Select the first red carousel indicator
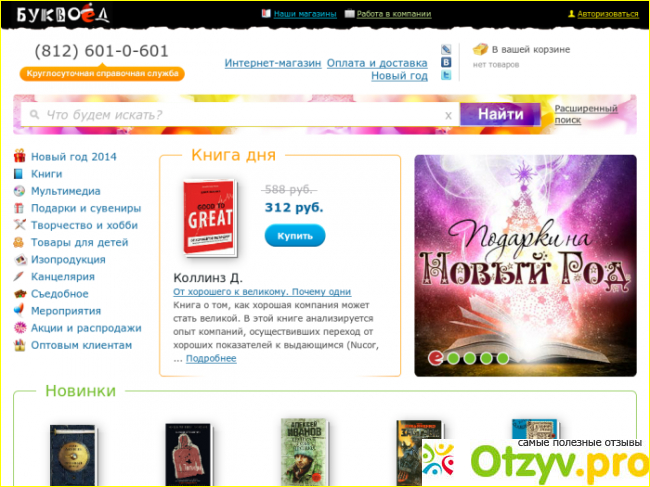The width and height of the screenshot is (650, 487). click(x=435, y=358)
